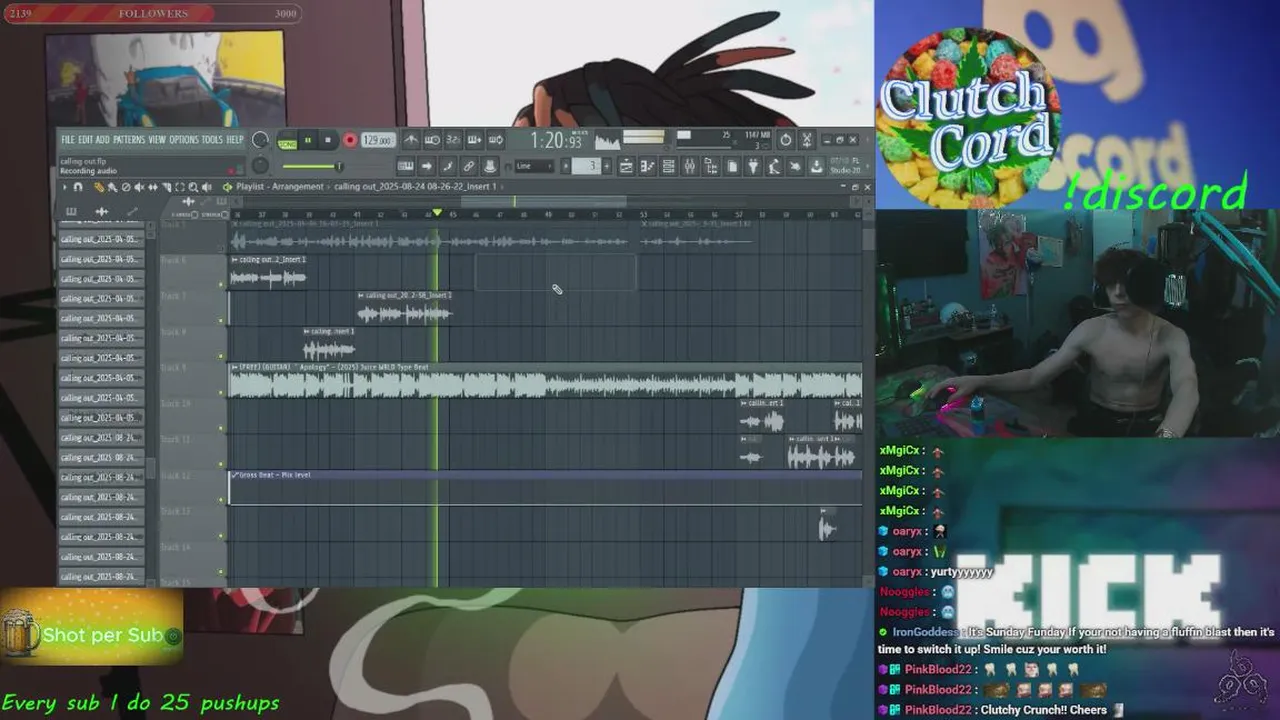Toggle SONG/pattern mode button
1280x720 pixels.
[x=287, y=142]
